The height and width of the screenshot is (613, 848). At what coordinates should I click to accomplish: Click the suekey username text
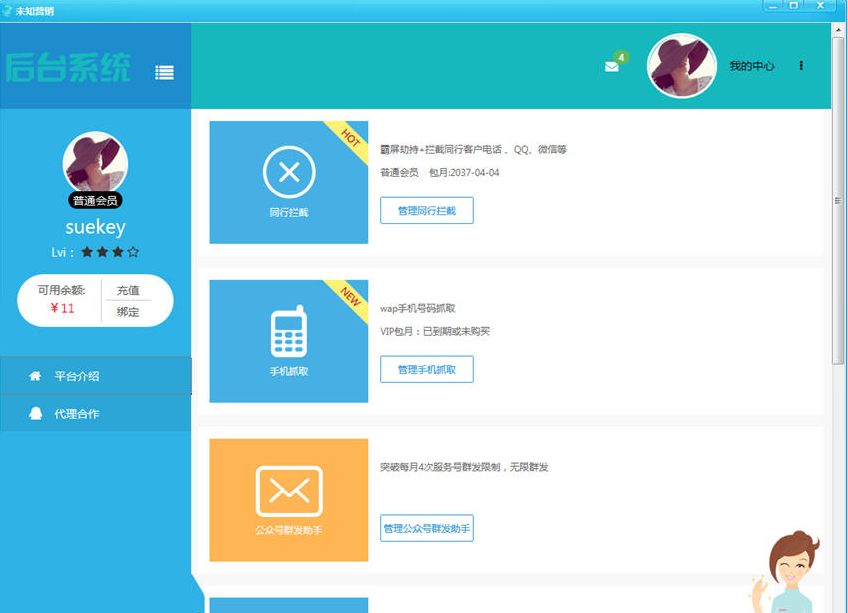[x=96, y=227]
